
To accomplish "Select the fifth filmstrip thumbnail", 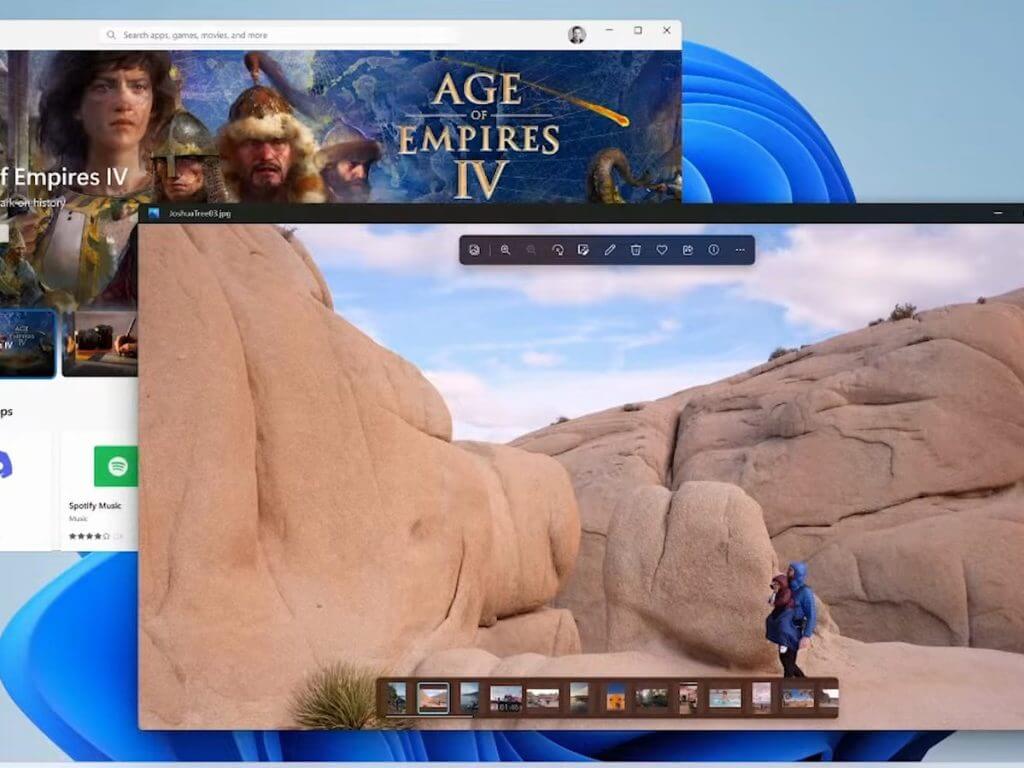I will 543,698.
